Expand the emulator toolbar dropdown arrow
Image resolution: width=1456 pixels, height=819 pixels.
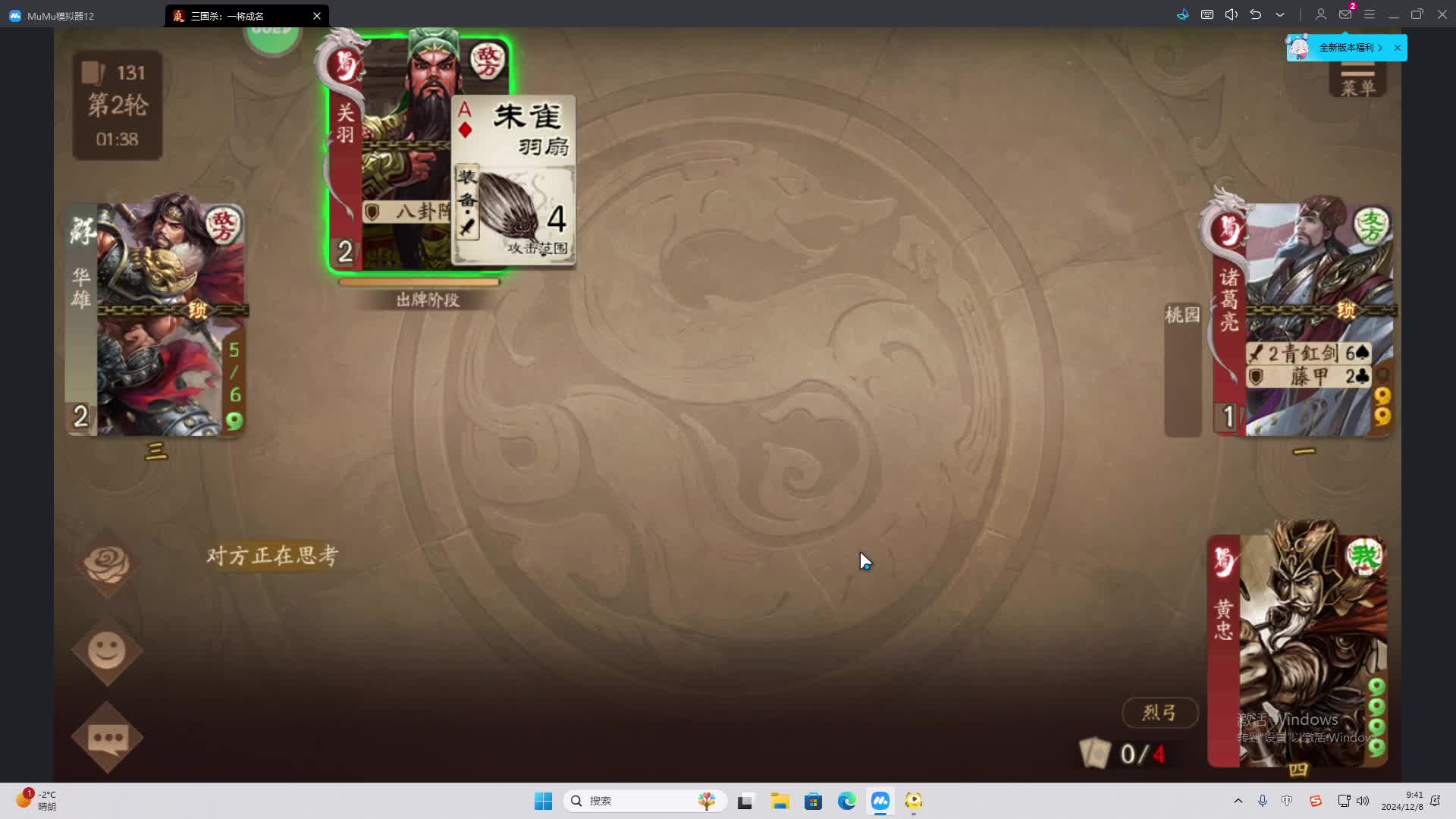[x=1280, y=14]
